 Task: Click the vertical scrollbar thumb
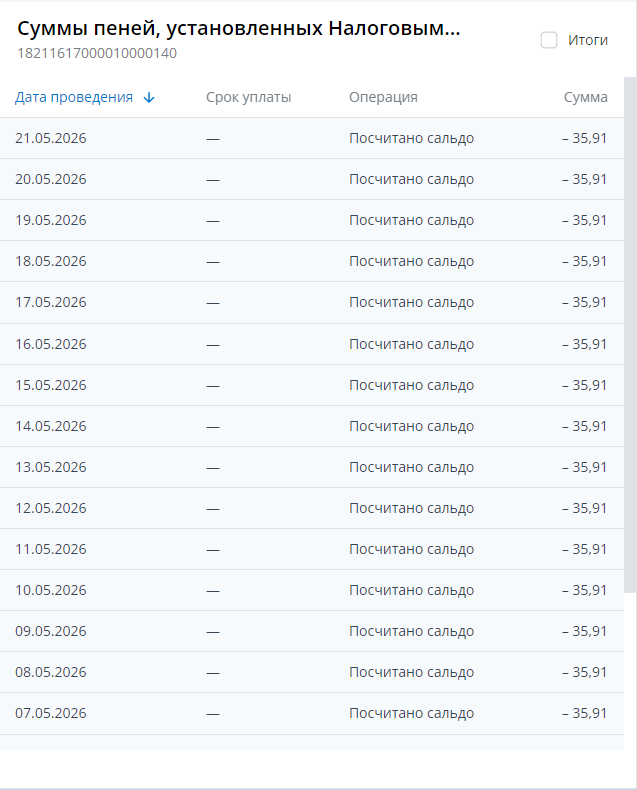630,335
